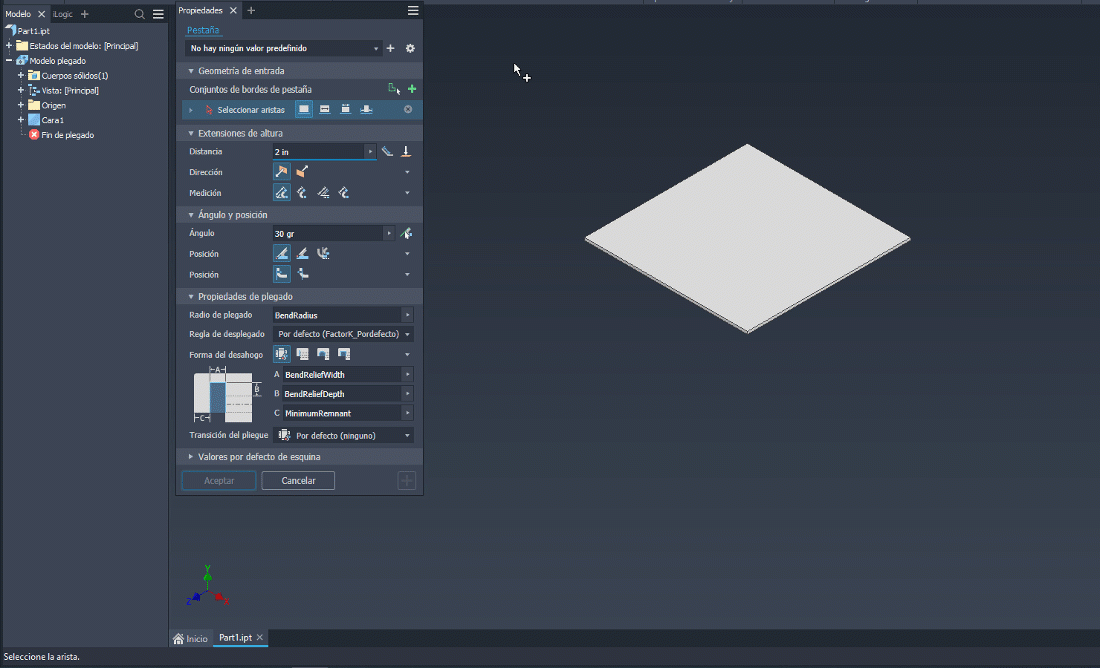Open preset settings gear icon
The height and width of the screenshot is (668, 1100).
410,48
